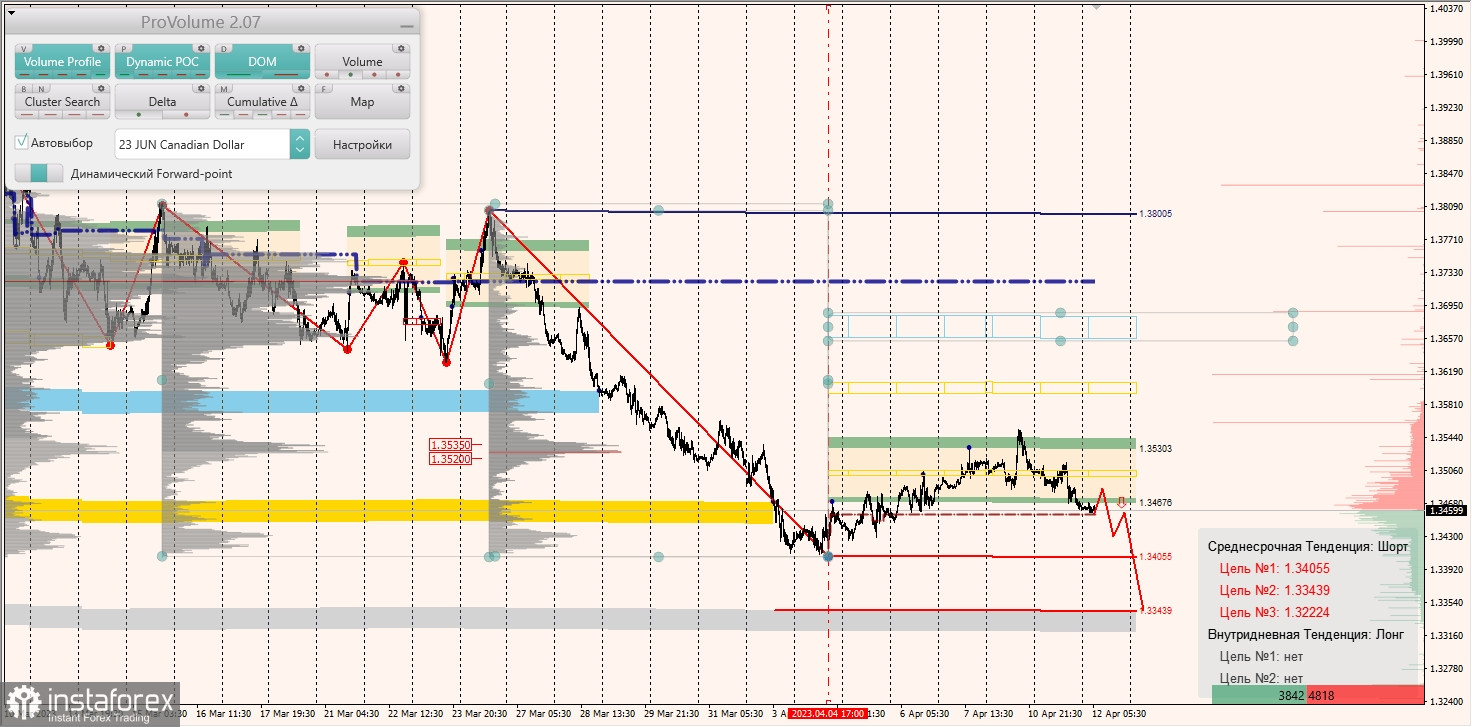Click the 1.38005 level label
This screenshot has height=727, width=1472.
tap(1156, 214)
